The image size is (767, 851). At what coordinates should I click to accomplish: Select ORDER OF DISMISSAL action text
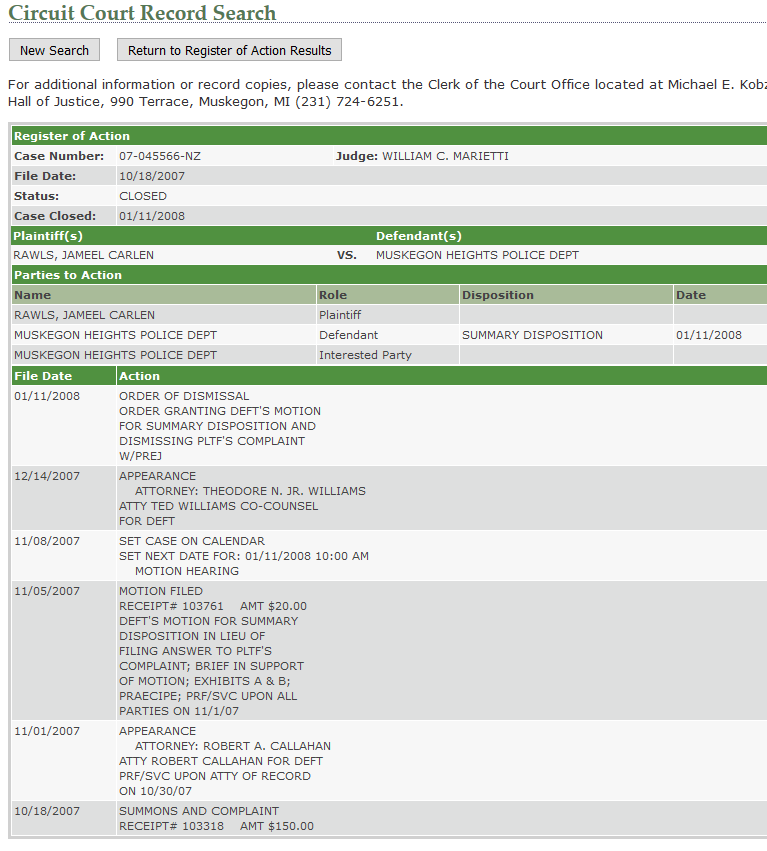184,396
